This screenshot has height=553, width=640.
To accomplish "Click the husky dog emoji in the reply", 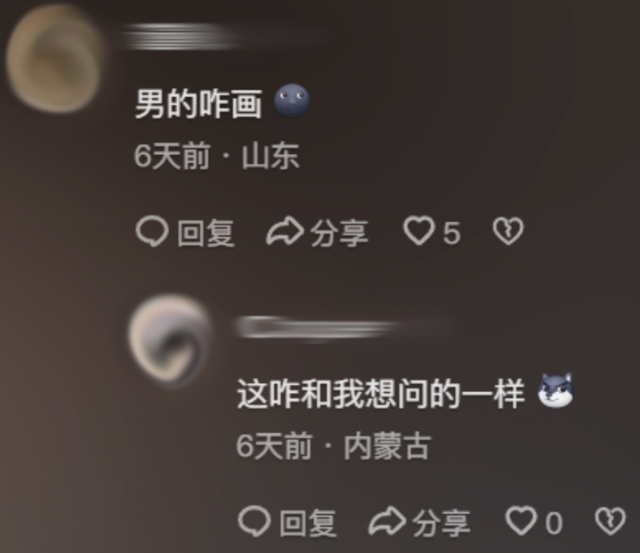I will point(556,391).
